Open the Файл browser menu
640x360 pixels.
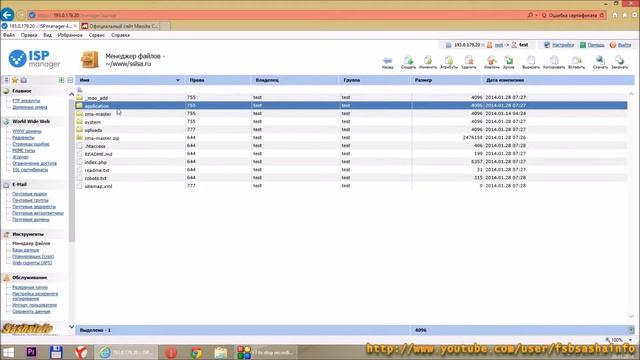tap(9, 35)
